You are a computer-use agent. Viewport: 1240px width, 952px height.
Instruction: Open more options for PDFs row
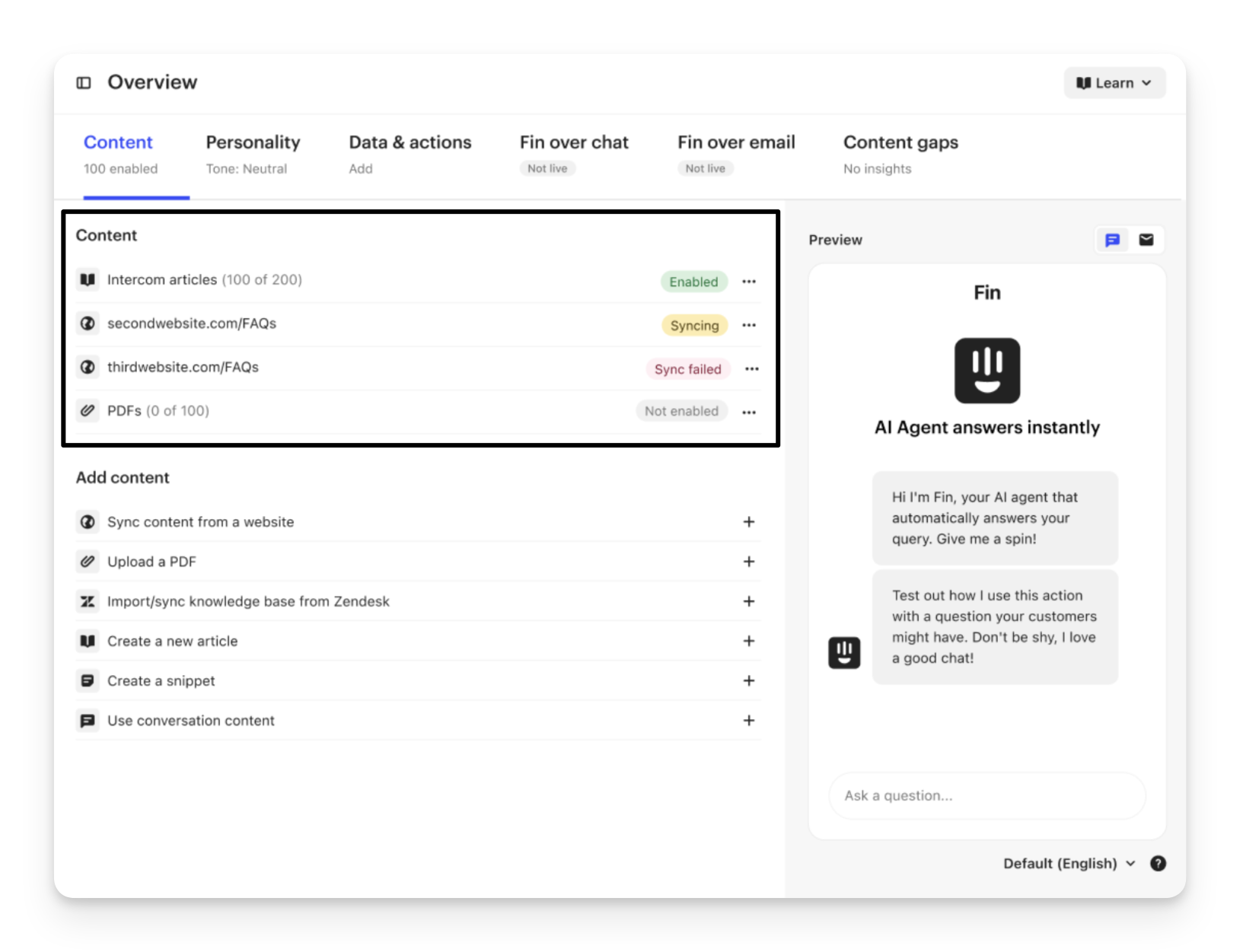[749, 412]
